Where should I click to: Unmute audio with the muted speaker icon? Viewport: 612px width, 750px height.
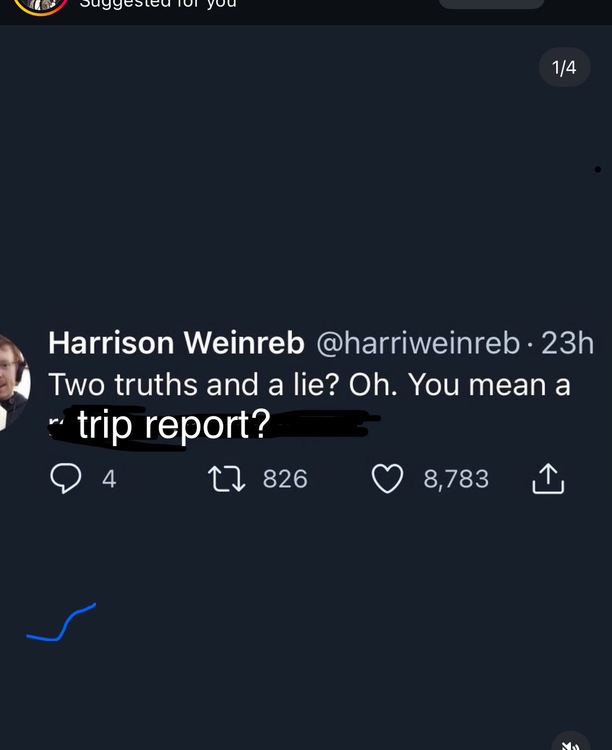(570, 742)
